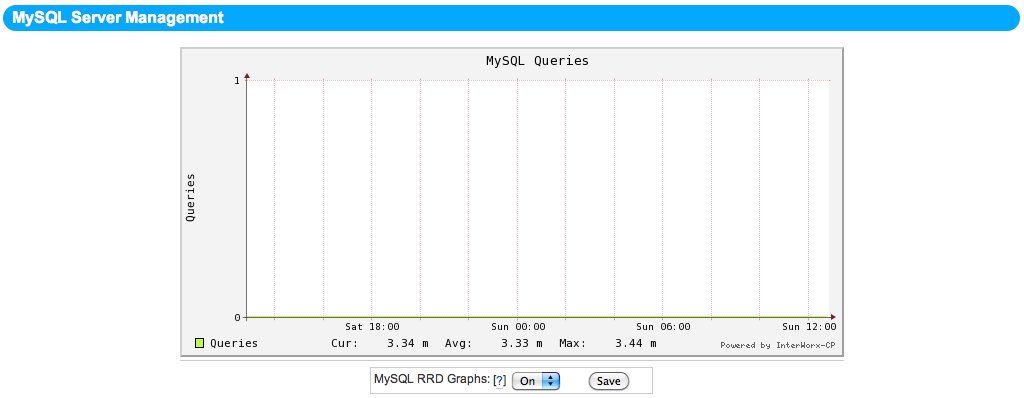Click the vertical Queries axis label
The image size is (1024, 398).
pyautogui.click(x=191, y=198)
